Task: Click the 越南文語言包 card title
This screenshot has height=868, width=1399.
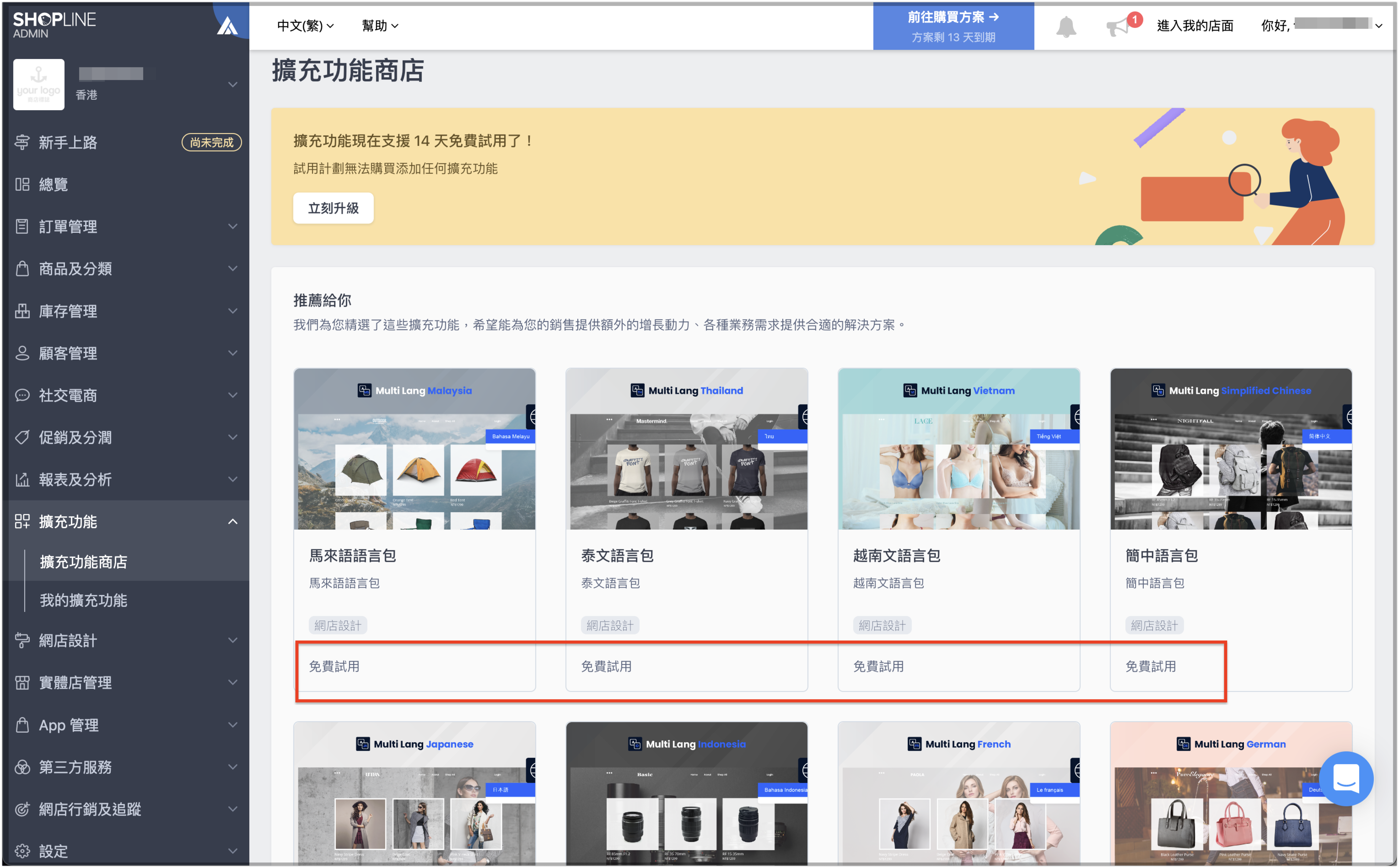Action: point(897,555)
